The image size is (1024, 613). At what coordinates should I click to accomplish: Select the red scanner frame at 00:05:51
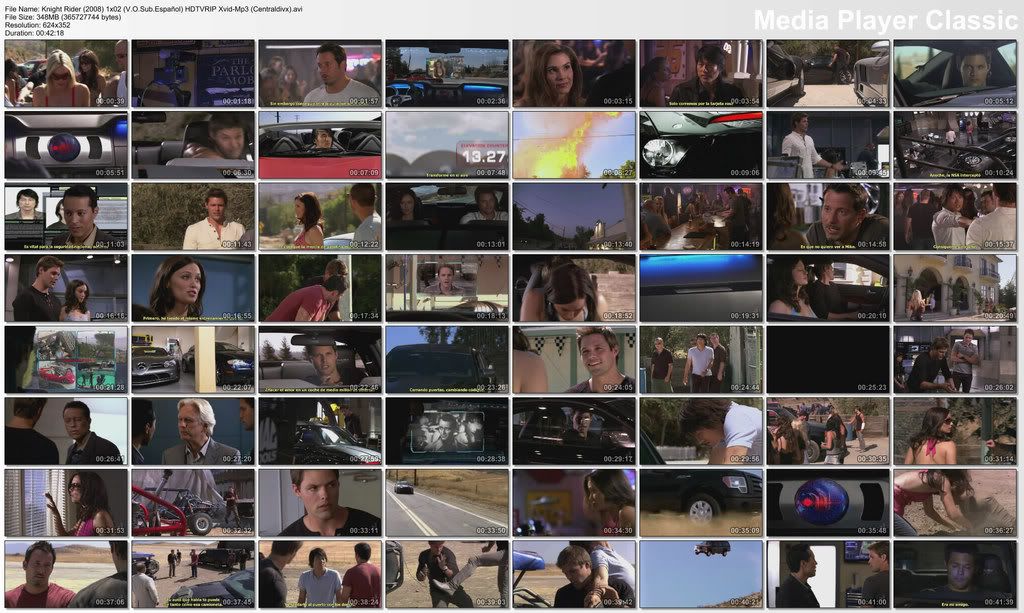tap(66, 145)
